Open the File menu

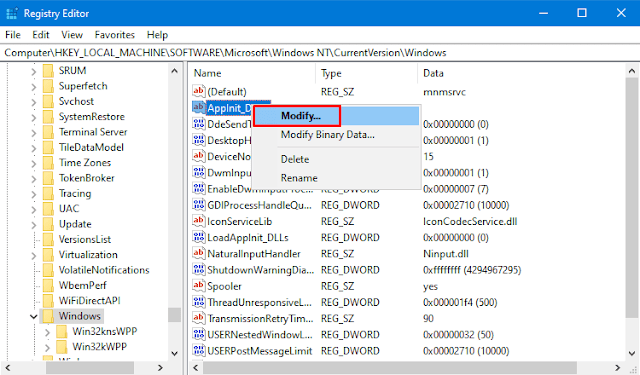[x=13, y=35]
